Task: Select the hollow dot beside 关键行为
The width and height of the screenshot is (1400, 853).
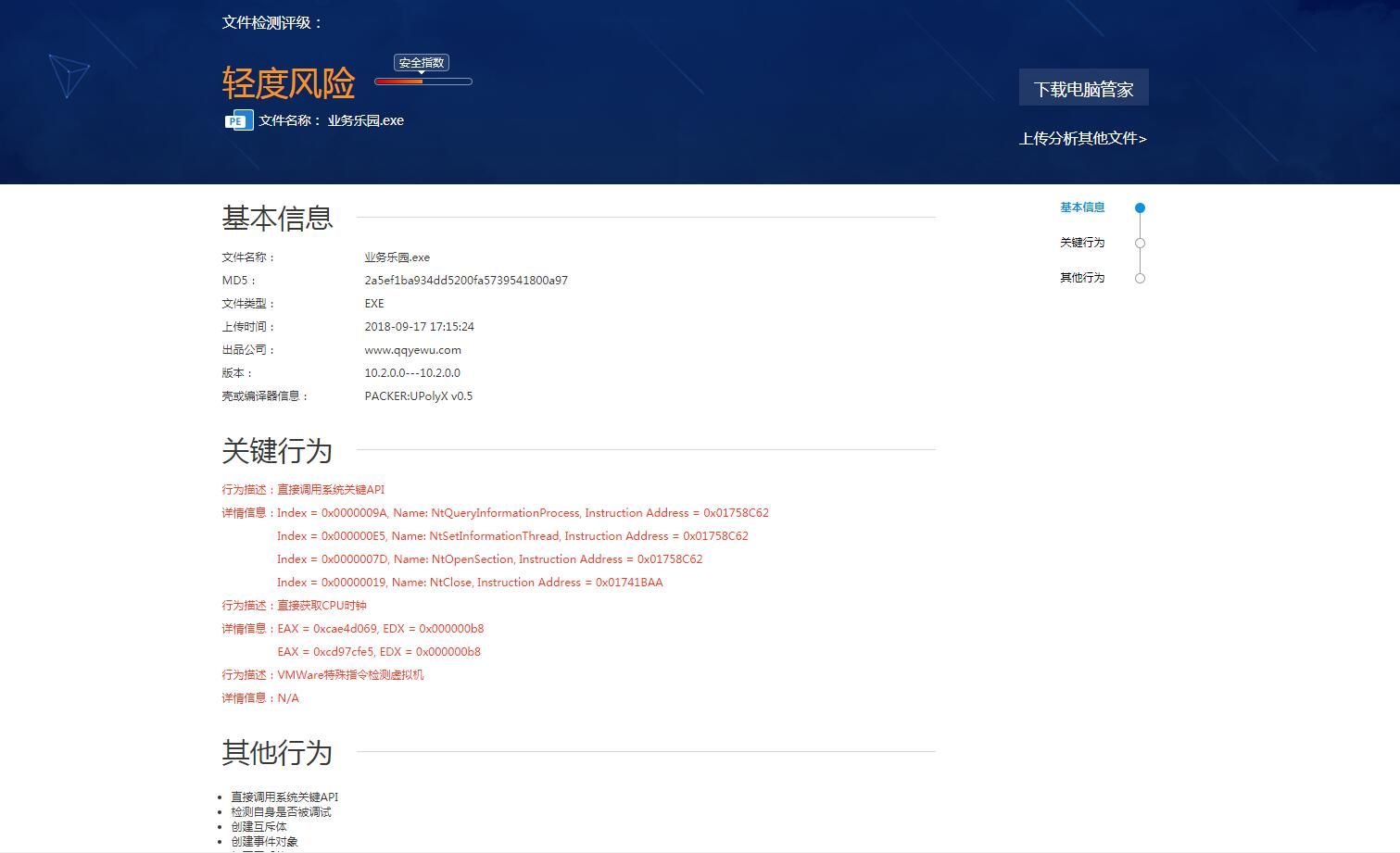Action: [1140, 243]
